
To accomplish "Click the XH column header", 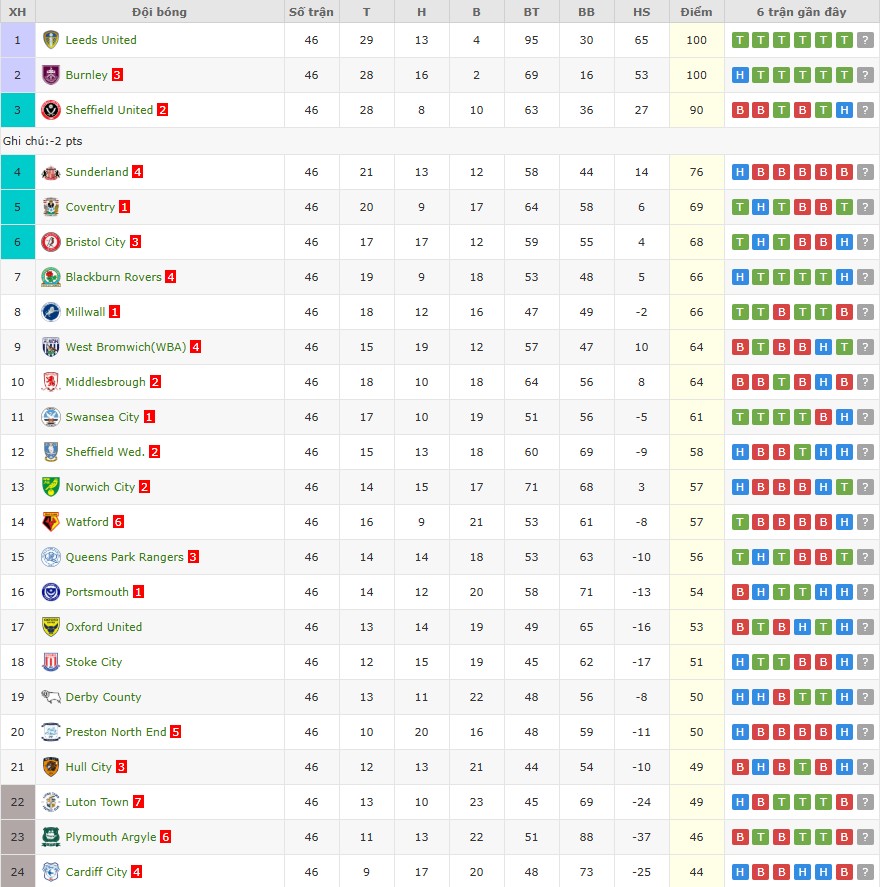I will pos(18,12).
